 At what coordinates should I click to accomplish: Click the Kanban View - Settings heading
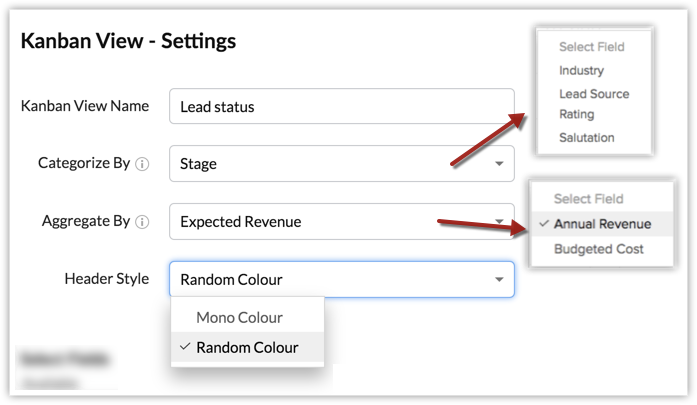(x=128, y=42)
